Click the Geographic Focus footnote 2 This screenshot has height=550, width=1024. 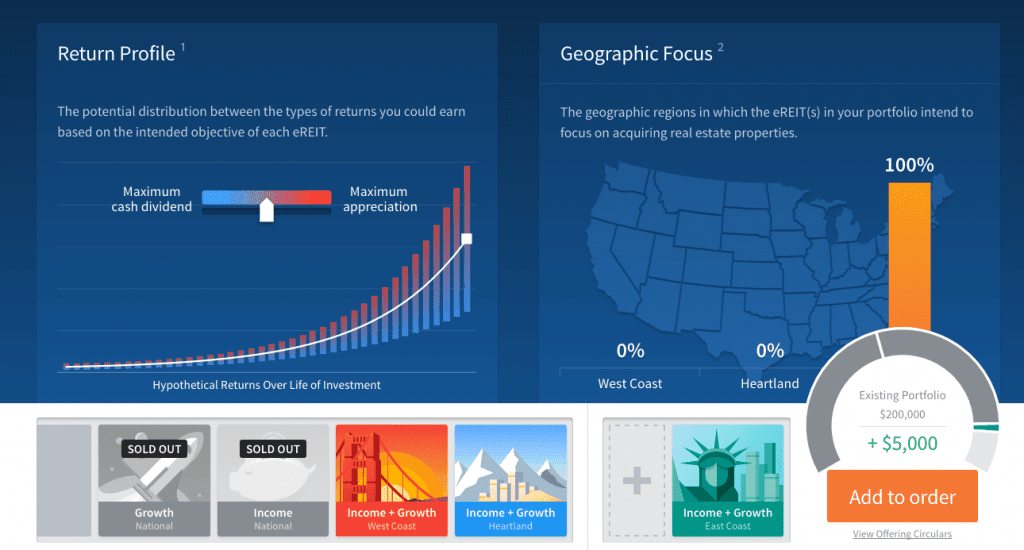720,46
